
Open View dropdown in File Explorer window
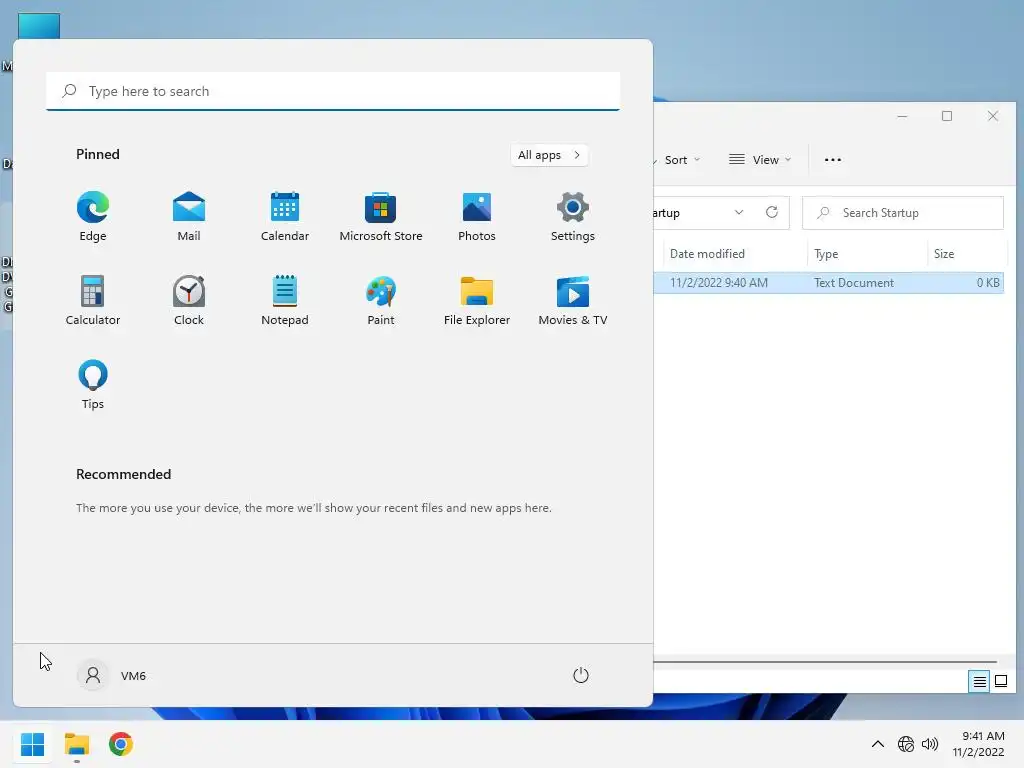coord(760,159)
